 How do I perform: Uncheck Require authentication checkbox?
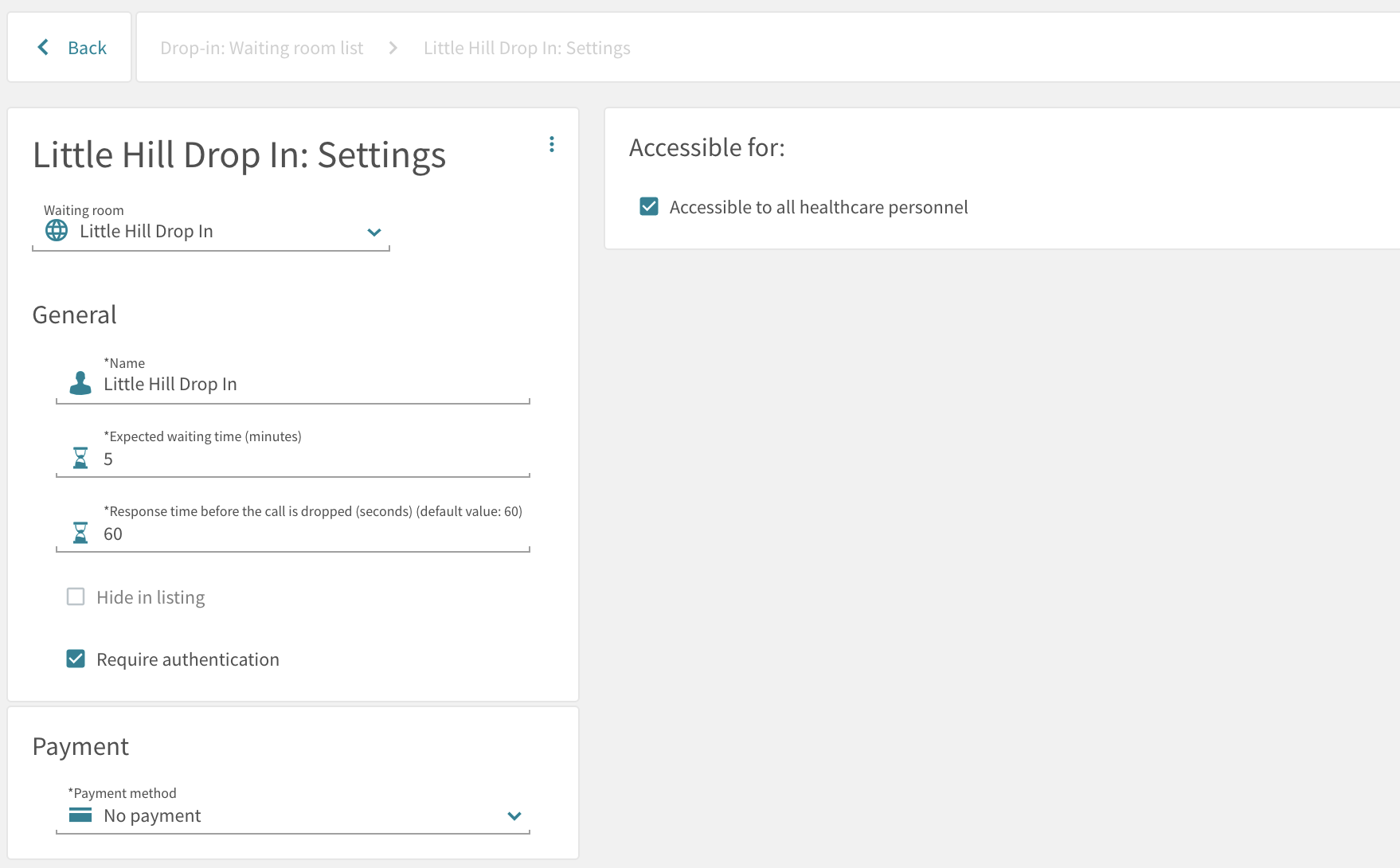(x=76, y=659)
